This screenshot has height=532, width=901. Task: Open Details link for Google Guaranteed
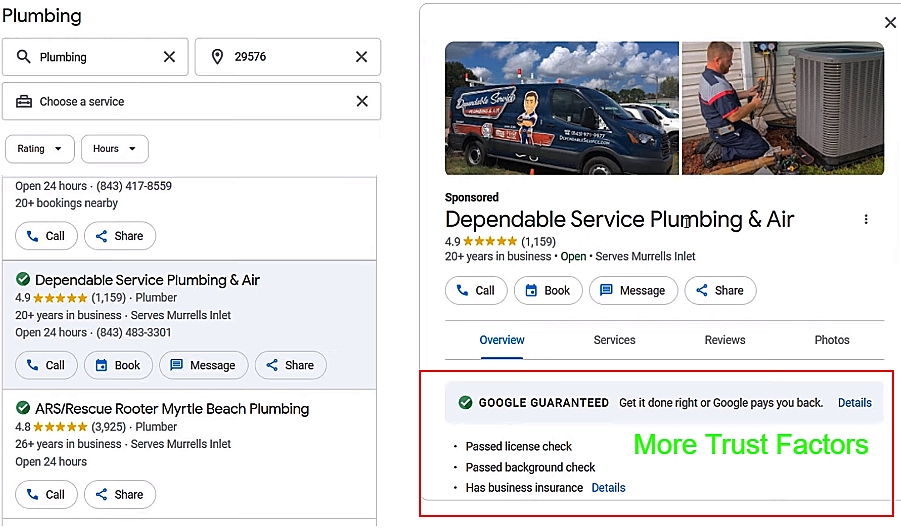[854, 403]
